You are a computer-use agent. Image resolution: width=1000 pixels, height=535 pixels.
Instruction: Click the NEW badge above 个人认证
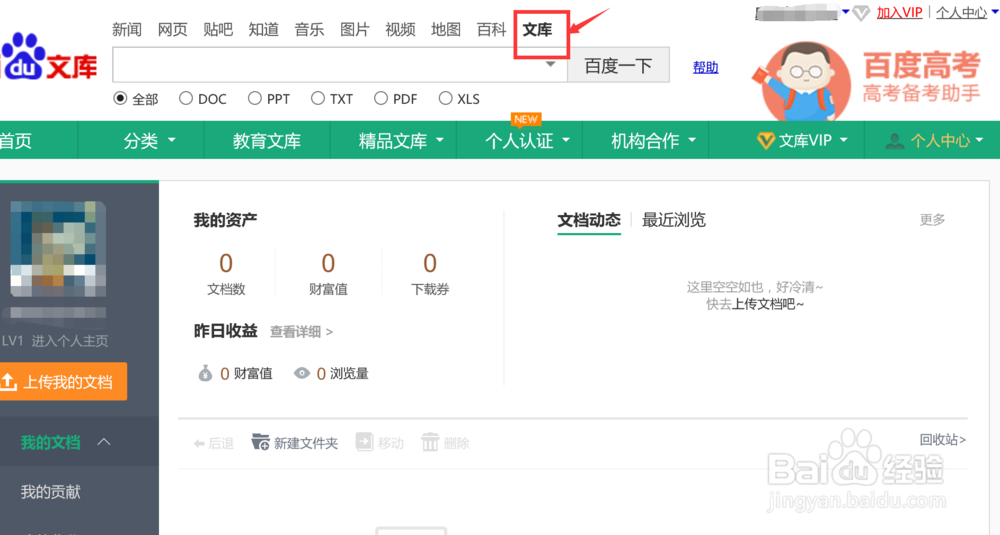tap(526, 119)
